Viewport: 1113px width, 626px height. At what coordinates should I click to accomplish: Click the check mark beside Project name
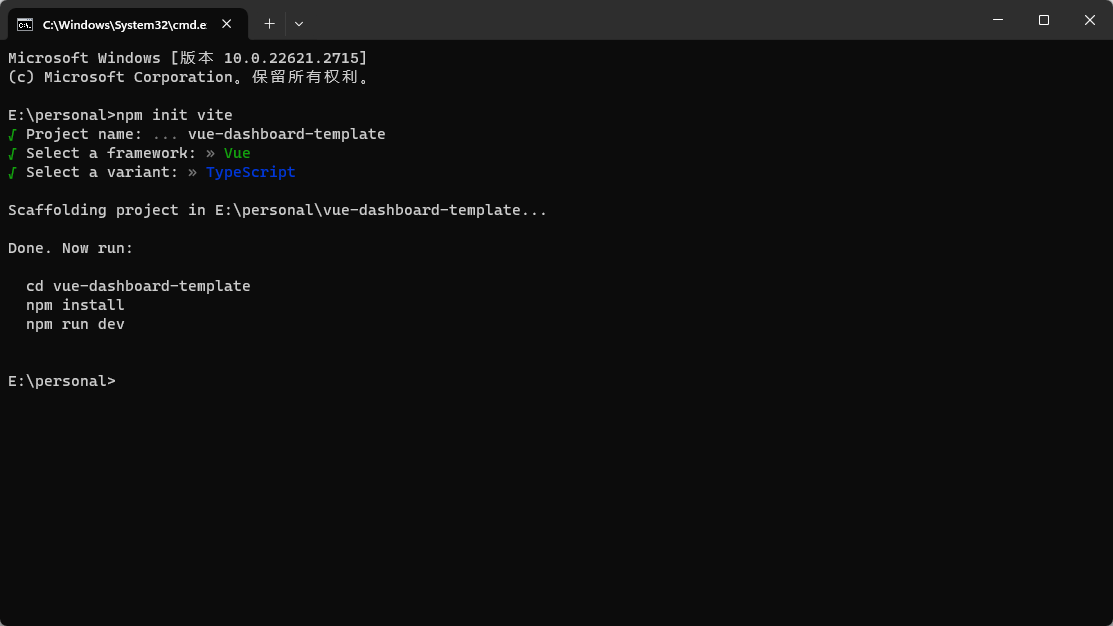click(x=13, y=134)
